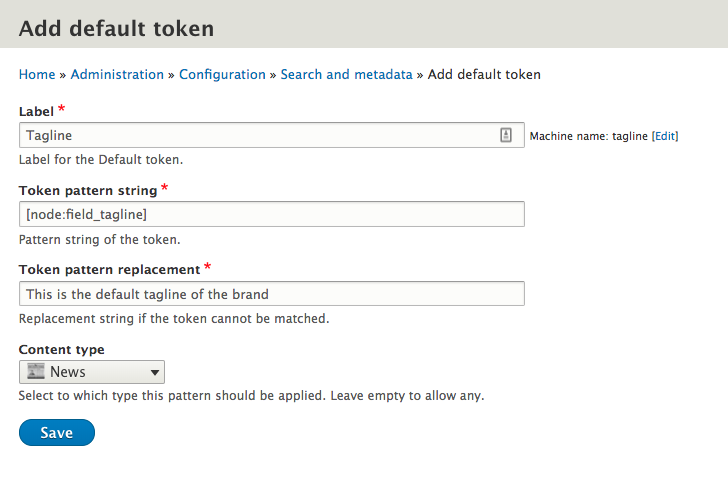728x499 pixels.
Task: Click the autofill contact icon in Label field
Action: coord(506,135)
